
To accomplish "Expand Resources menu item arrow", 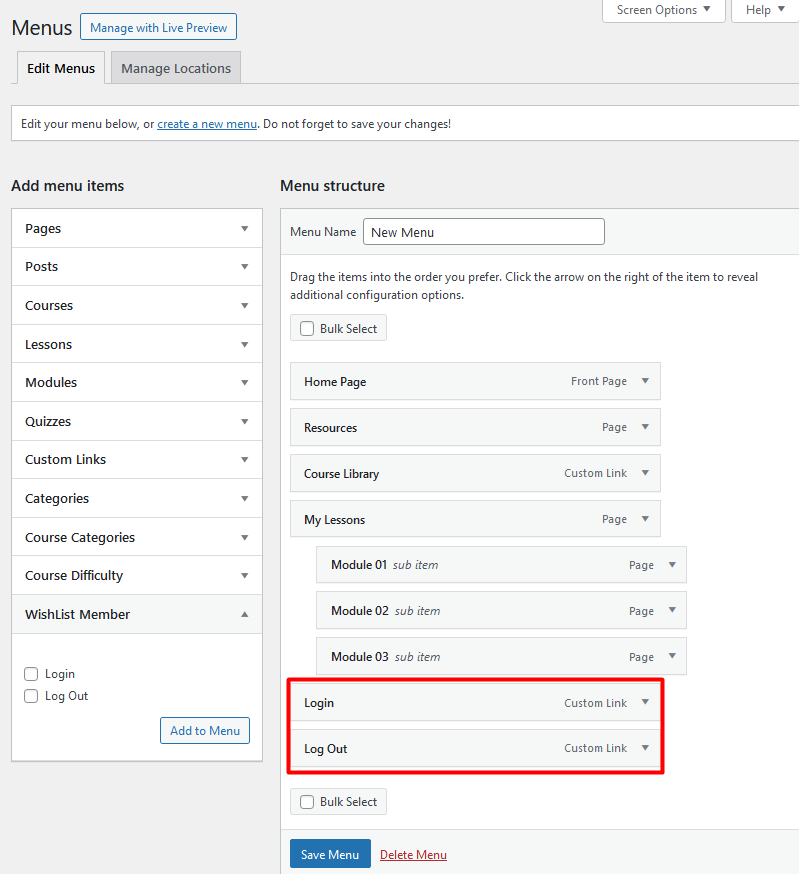I will (645, 427).
